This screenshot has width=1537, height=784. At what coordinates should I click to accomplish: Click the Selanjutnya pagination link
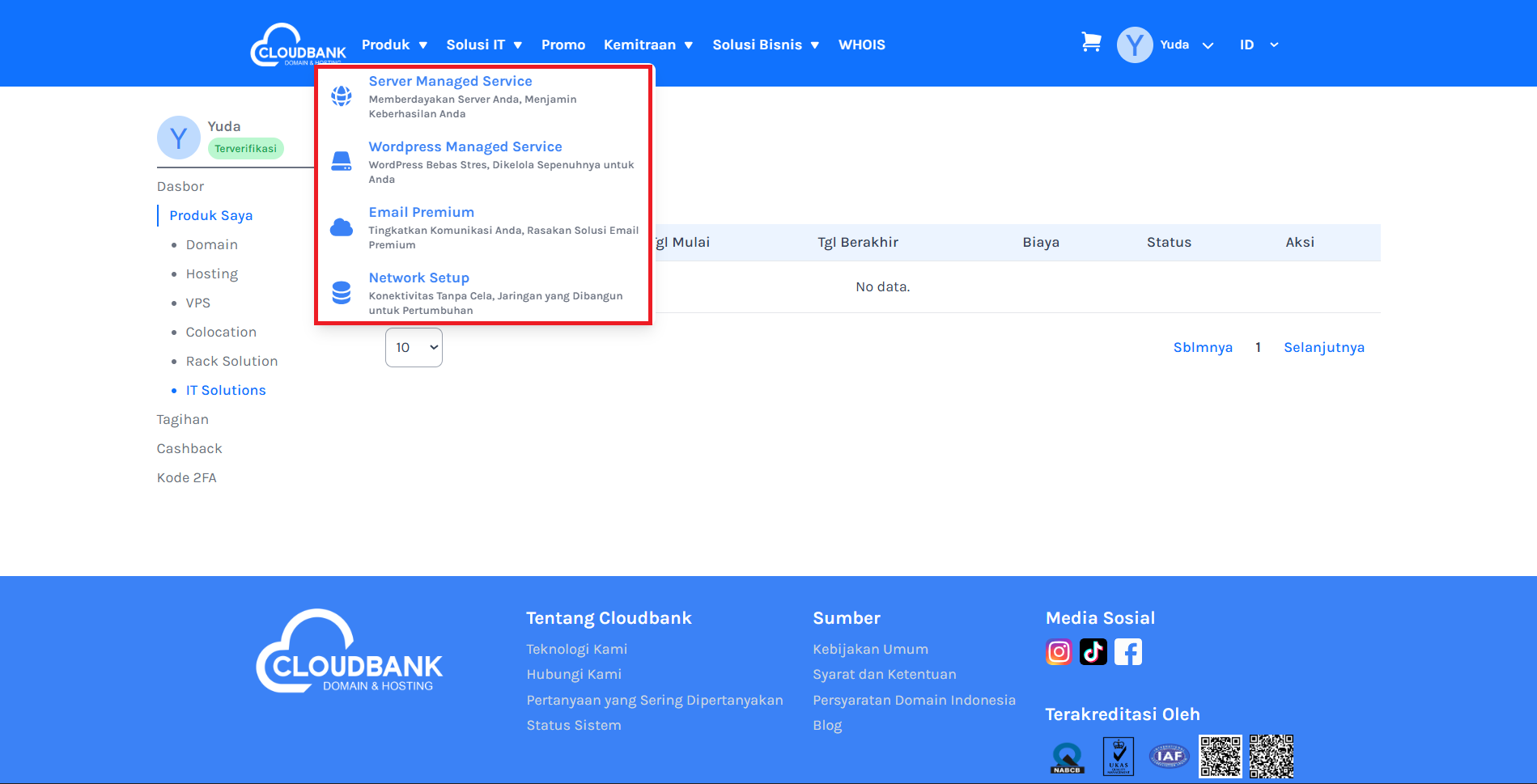pyautogui.click(x=1323, y=347)
